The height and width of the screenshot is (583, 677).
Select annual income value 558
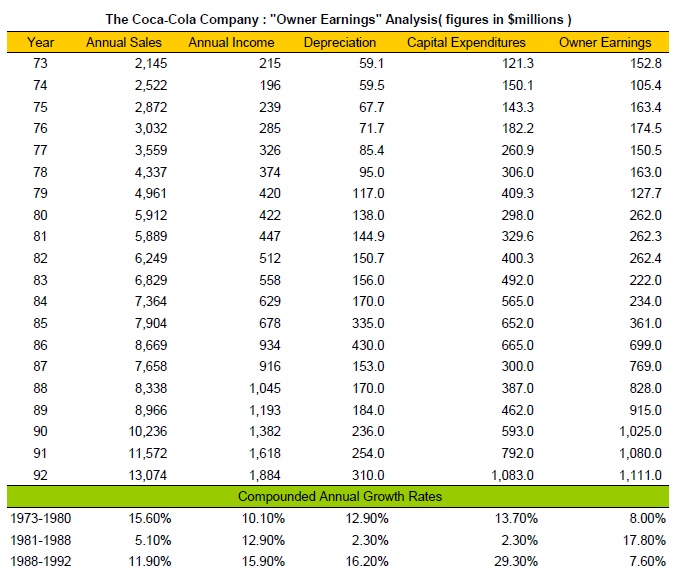click(270, 280)
